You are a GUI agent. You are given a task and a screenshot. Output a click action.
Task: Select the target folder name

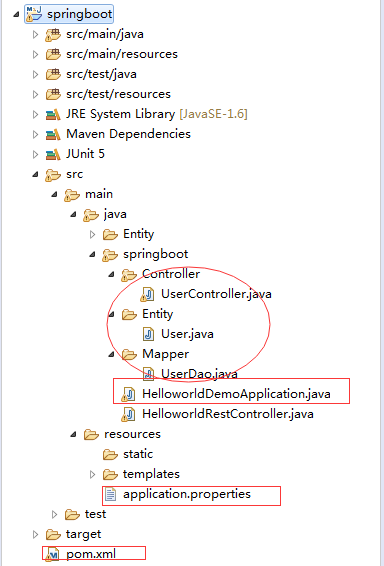coord(83,535)
